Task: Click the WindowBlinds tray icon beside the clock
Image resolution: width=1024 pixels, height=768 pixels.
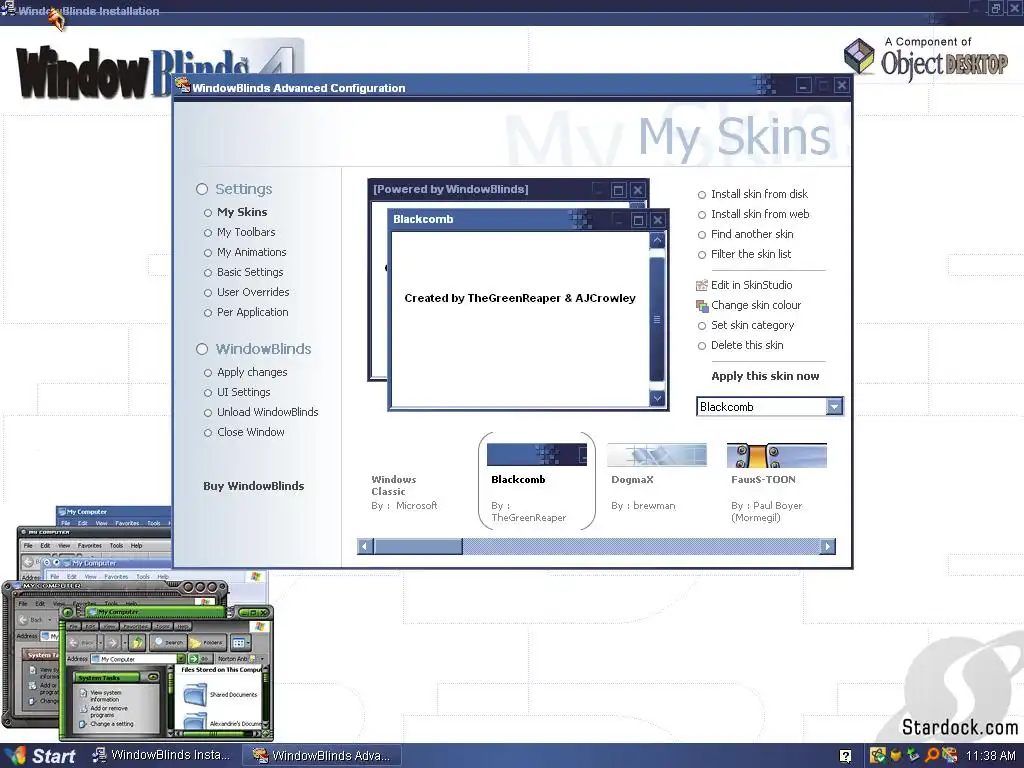Action: pyautogui.click(x=950, y=756)
